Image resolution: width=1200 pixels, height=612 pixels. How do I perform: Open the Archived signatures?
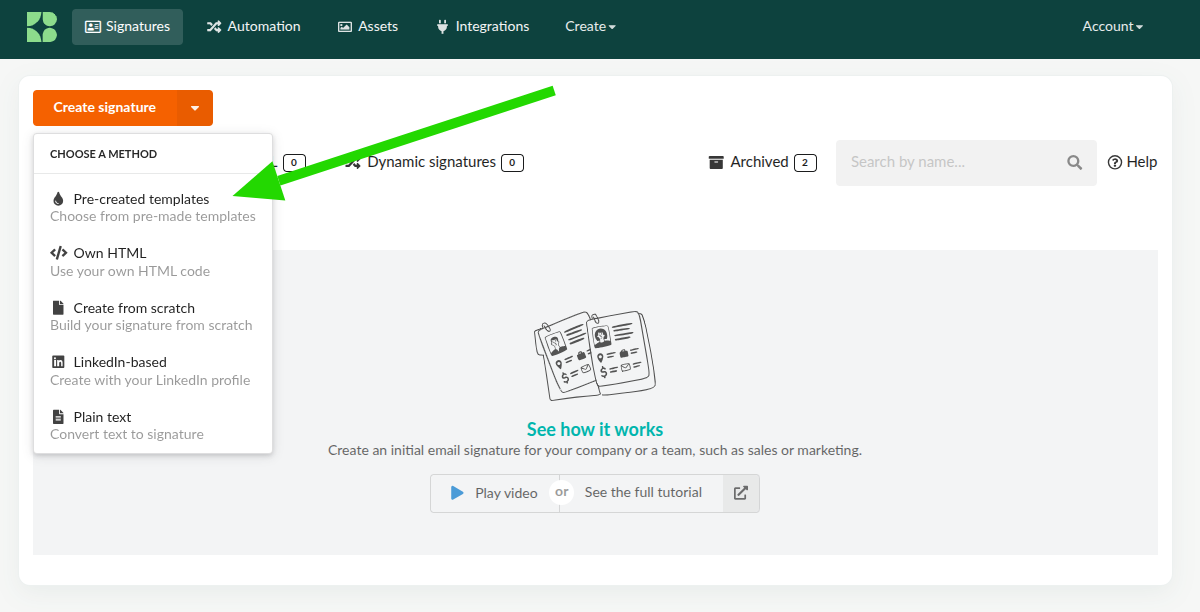(x=761, y=162)
